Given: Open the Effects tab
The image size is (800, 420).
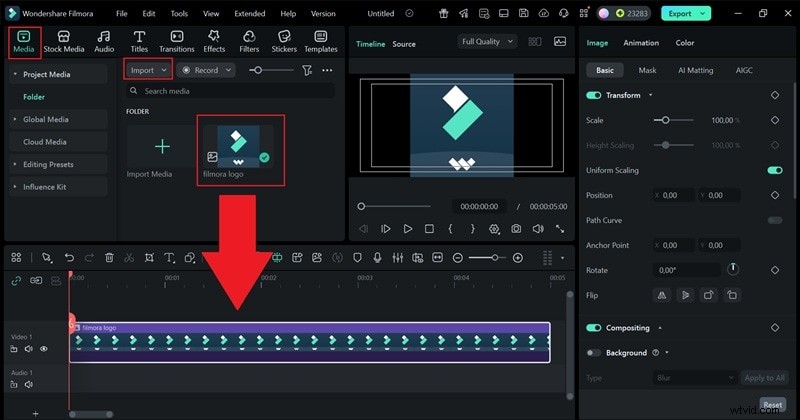Looking at the screenshot, I should point(214,42).
